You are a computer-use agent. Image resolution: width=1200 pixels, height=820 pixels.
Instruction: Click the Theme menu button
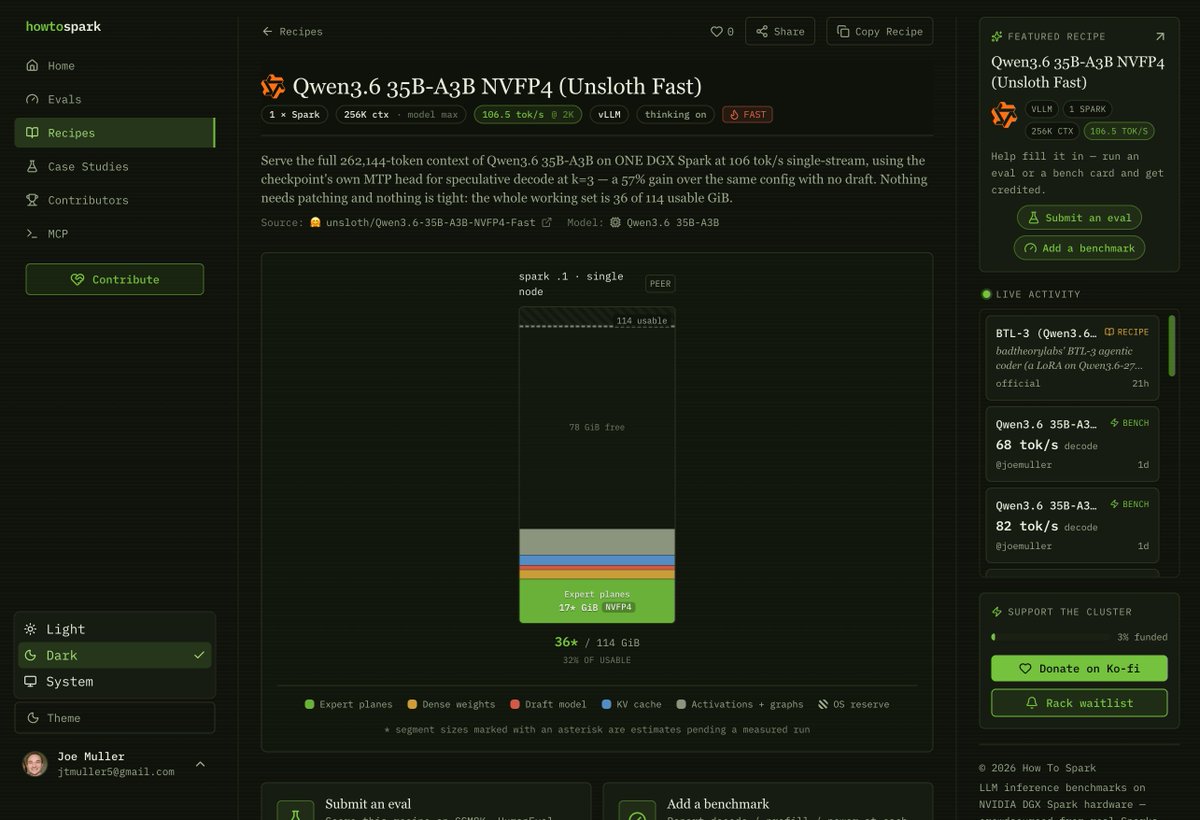tap(114, 718)
